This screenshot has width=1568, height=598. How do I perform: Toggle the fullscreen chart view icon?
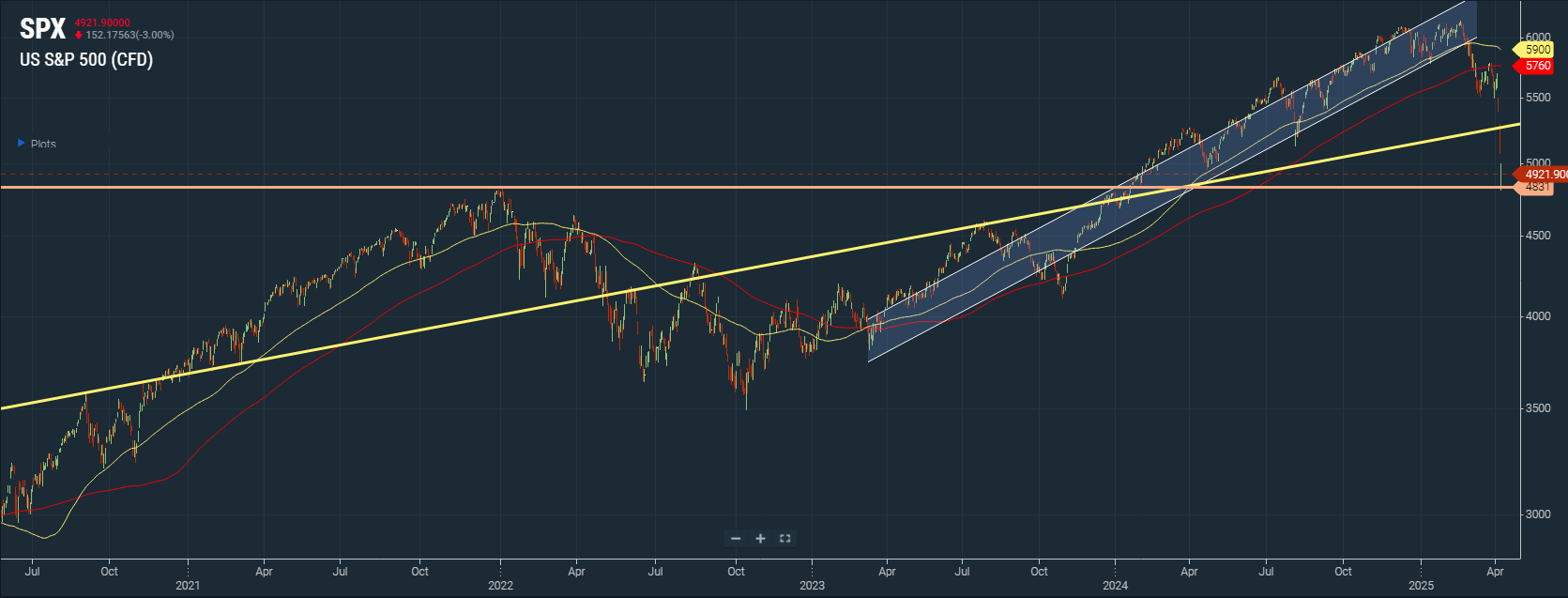click(x=785, y=539)
